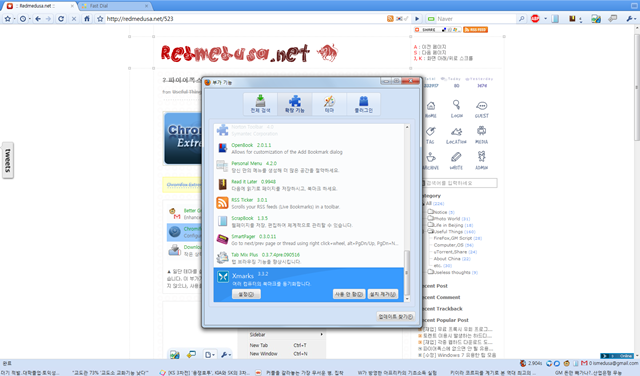The width and height of the screenshot is (640, 376).
Task: Click Find Updates button in dialog
Action: click(x=396, y=316)
